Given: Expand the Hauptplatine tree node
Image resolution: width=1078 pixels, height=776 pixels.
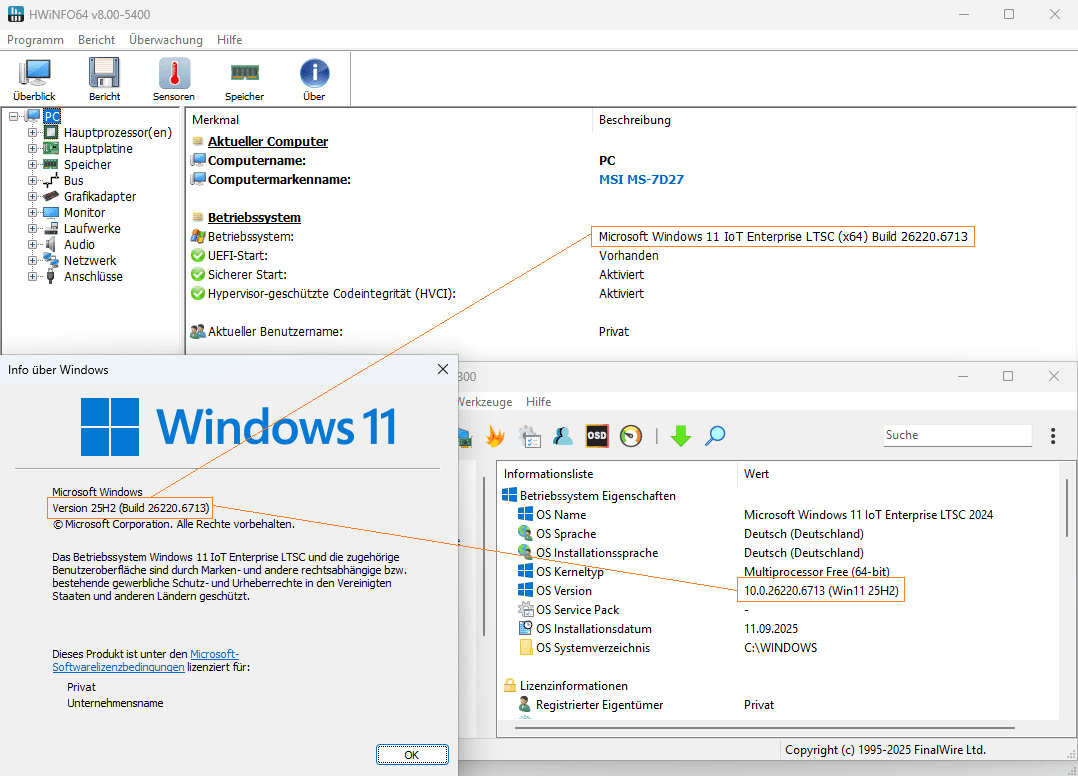Looking at the screenshot, I should click(32, 148).
